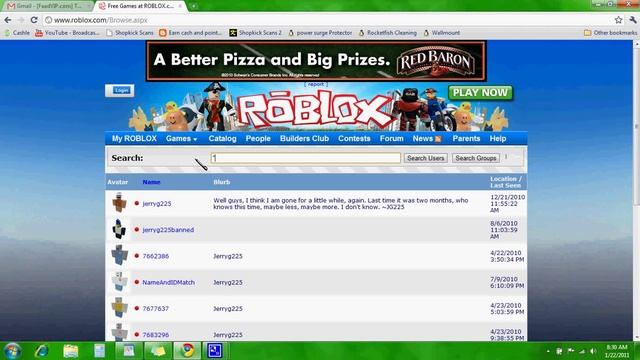640x360 pixels.
Task: Click the Login button
Action: point(120,91)
